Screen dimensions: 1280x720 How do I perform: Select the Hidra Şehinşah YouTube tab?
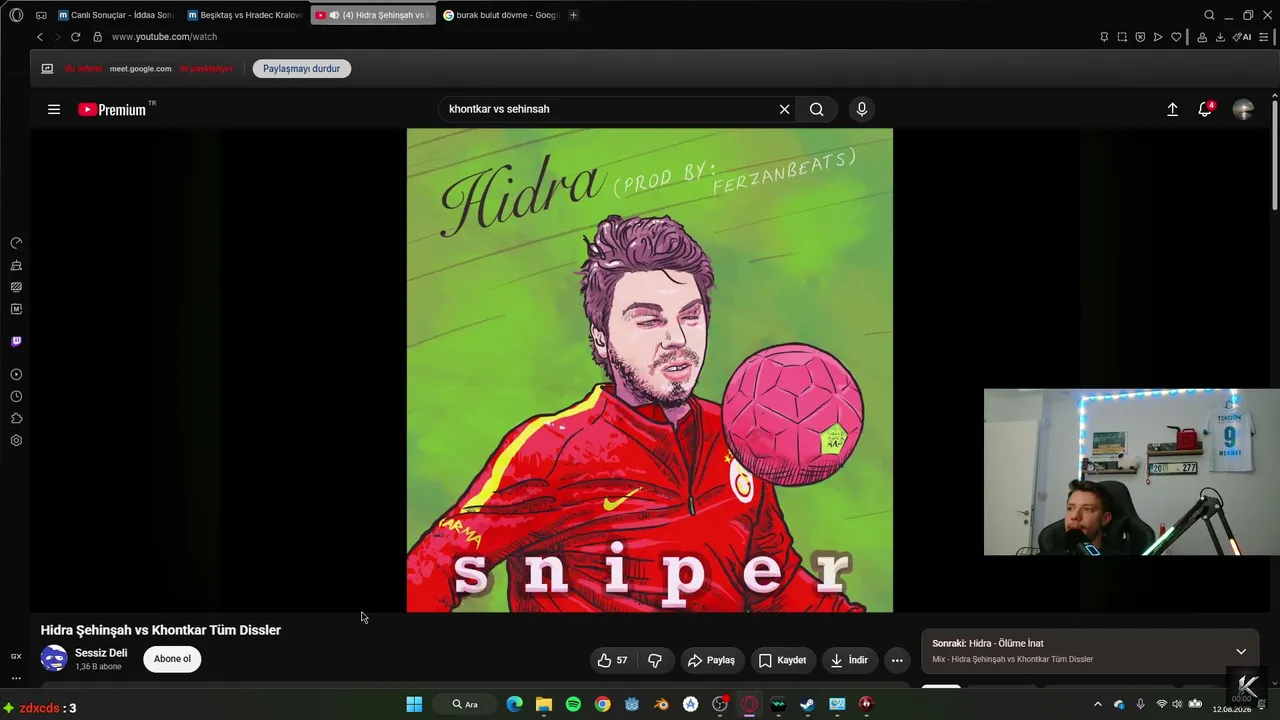[373, 15]
